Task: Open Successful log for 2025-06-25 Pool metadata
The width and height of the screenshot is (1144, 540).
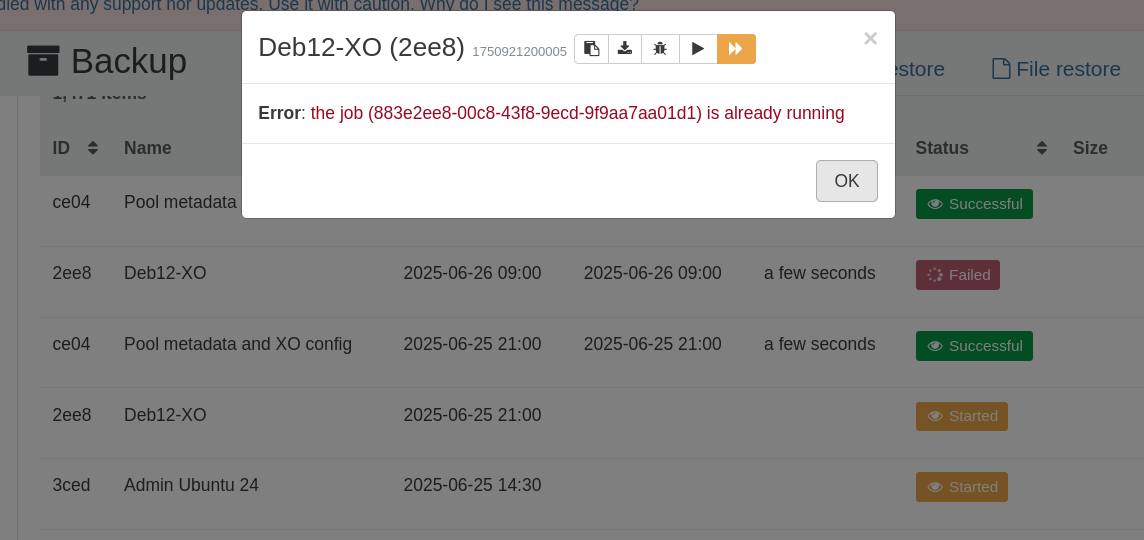Action: pos(974,346)
